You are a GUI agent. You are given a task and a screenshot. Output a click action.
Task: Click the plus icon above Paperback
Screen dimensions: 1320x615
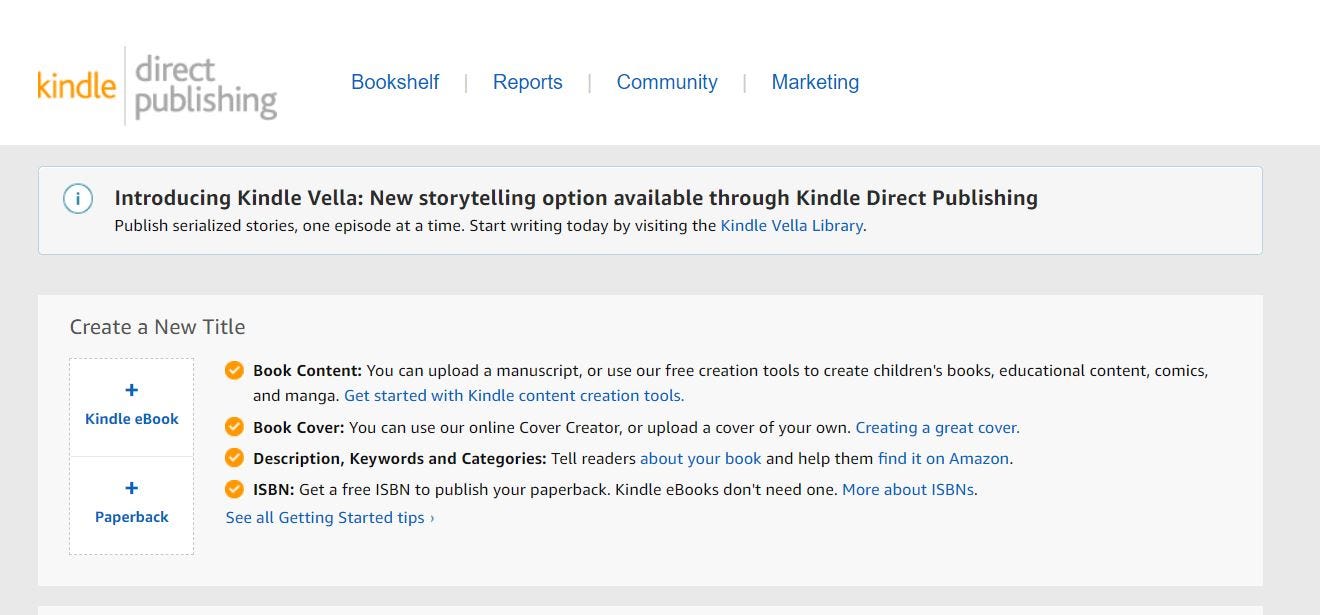[132, 488]
